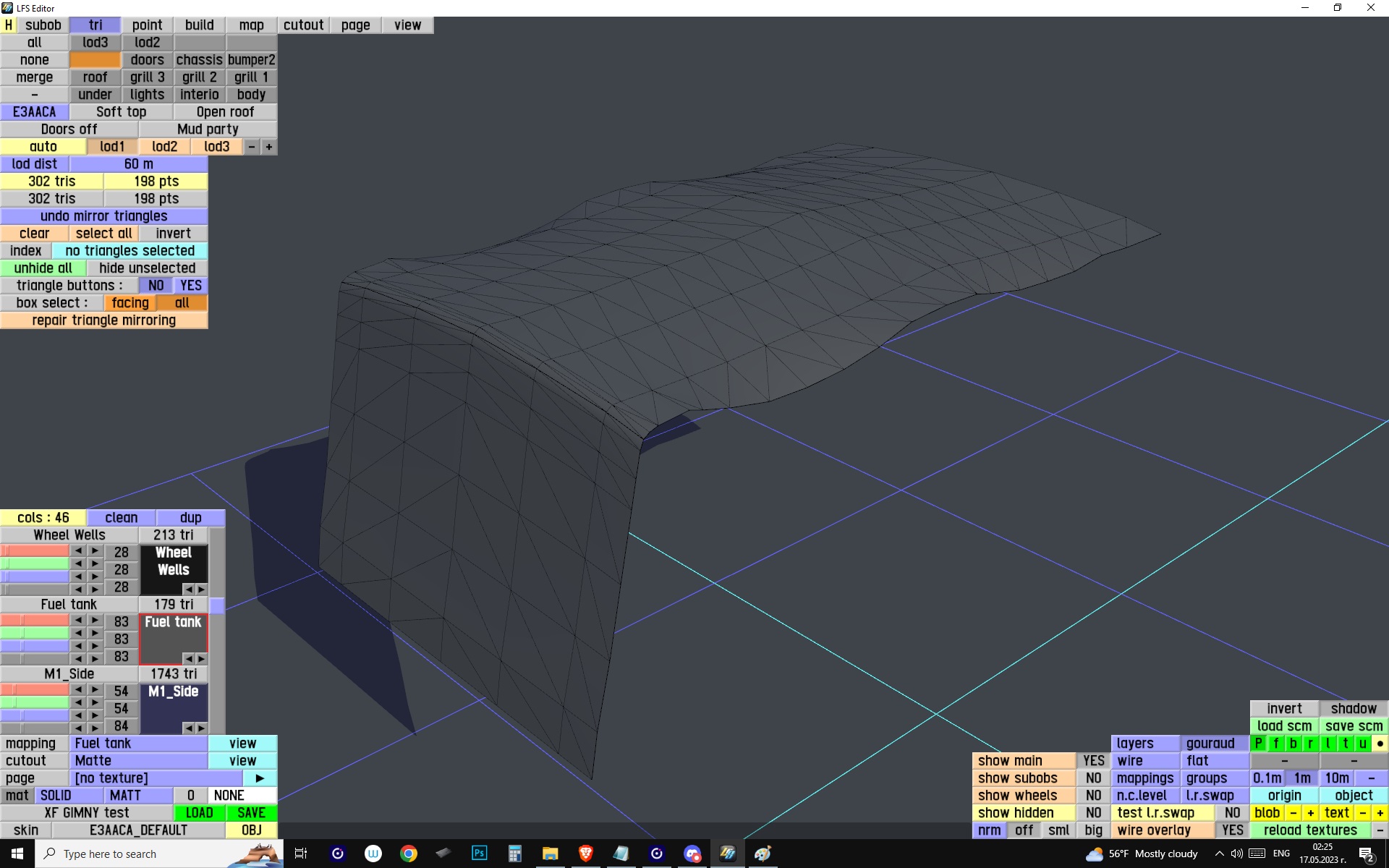Screen dimensions: 1389x868
Task: Click the reload textures button
Action: pos(1309,830)
